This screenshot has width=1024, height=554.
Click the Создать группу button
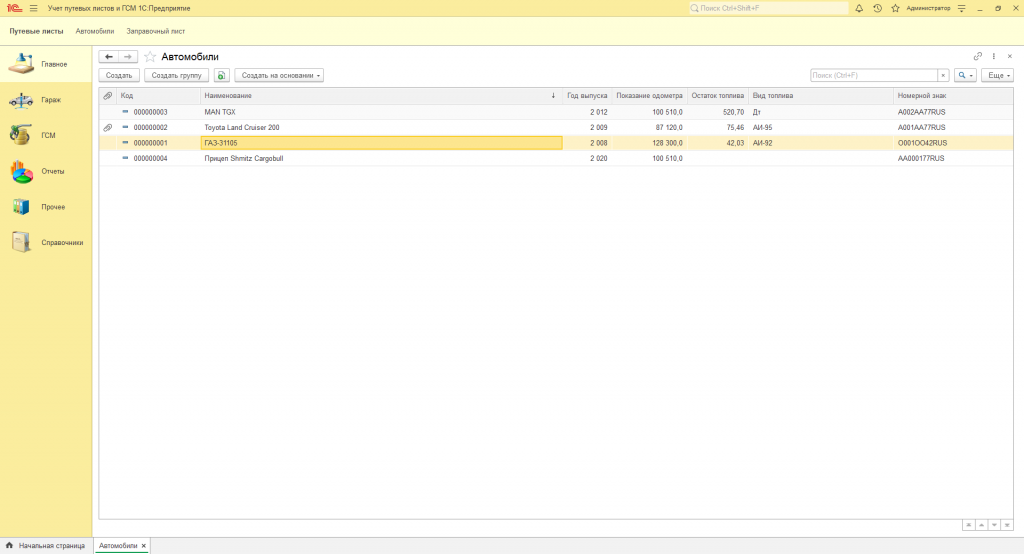click(176, 75)
